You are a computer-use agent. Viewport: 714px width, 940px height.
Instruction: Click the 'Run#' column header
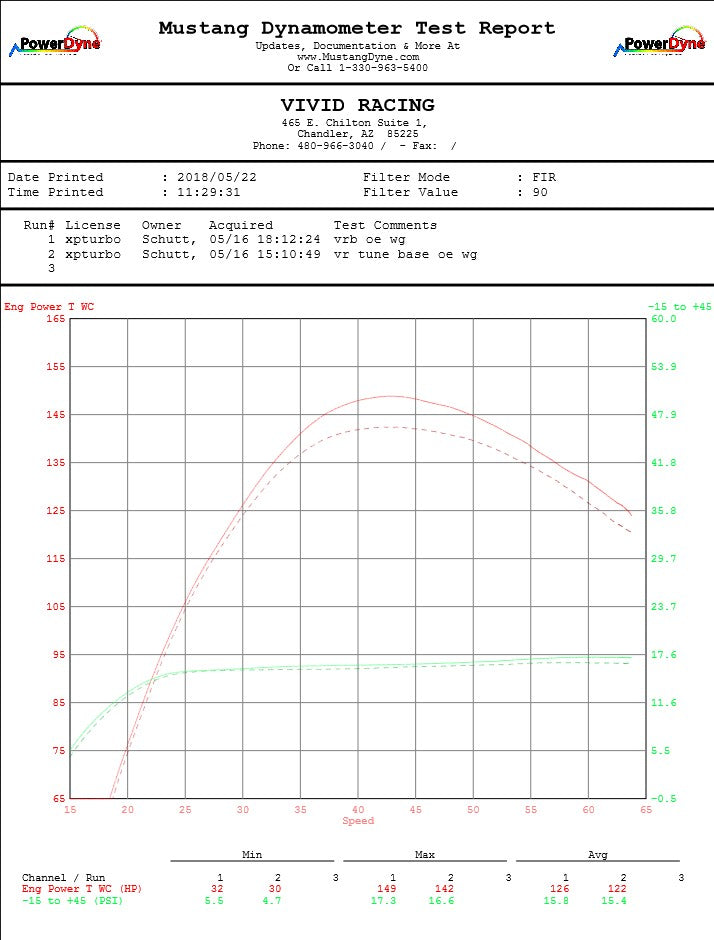(x=39, y=225)
